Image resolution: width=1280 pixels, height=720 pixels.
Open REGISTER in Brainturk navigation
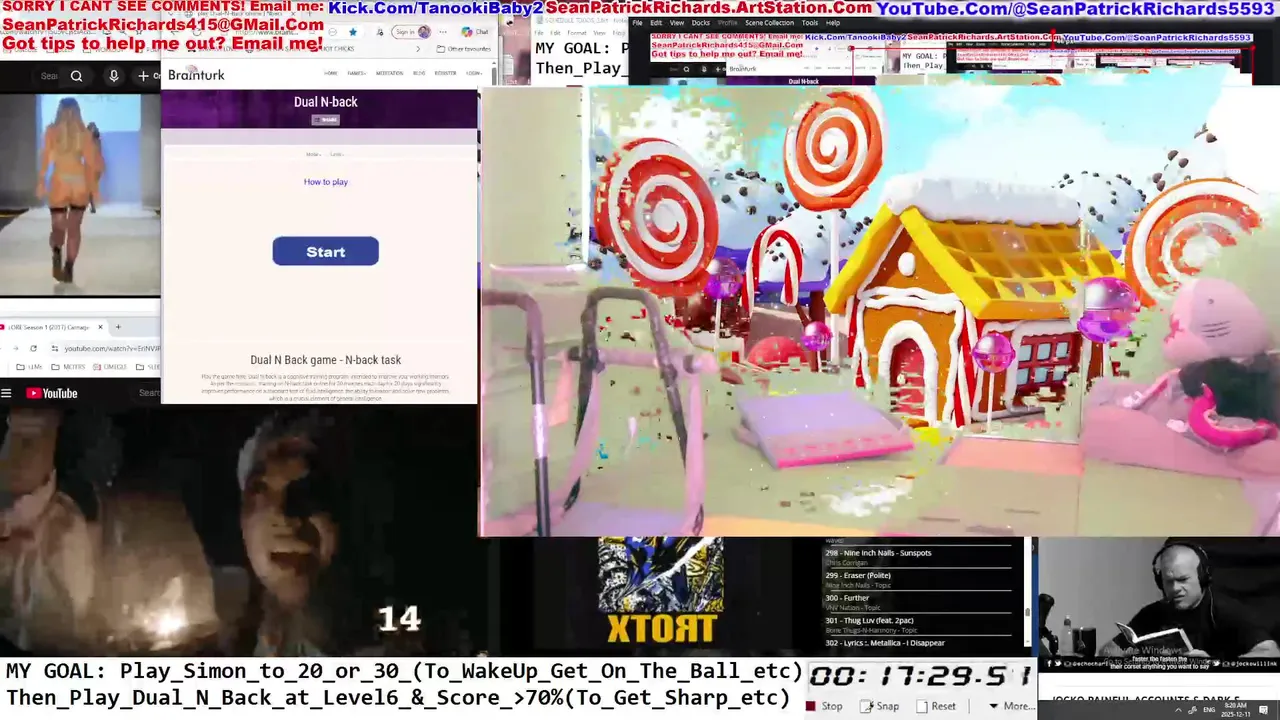coord(445,73)
